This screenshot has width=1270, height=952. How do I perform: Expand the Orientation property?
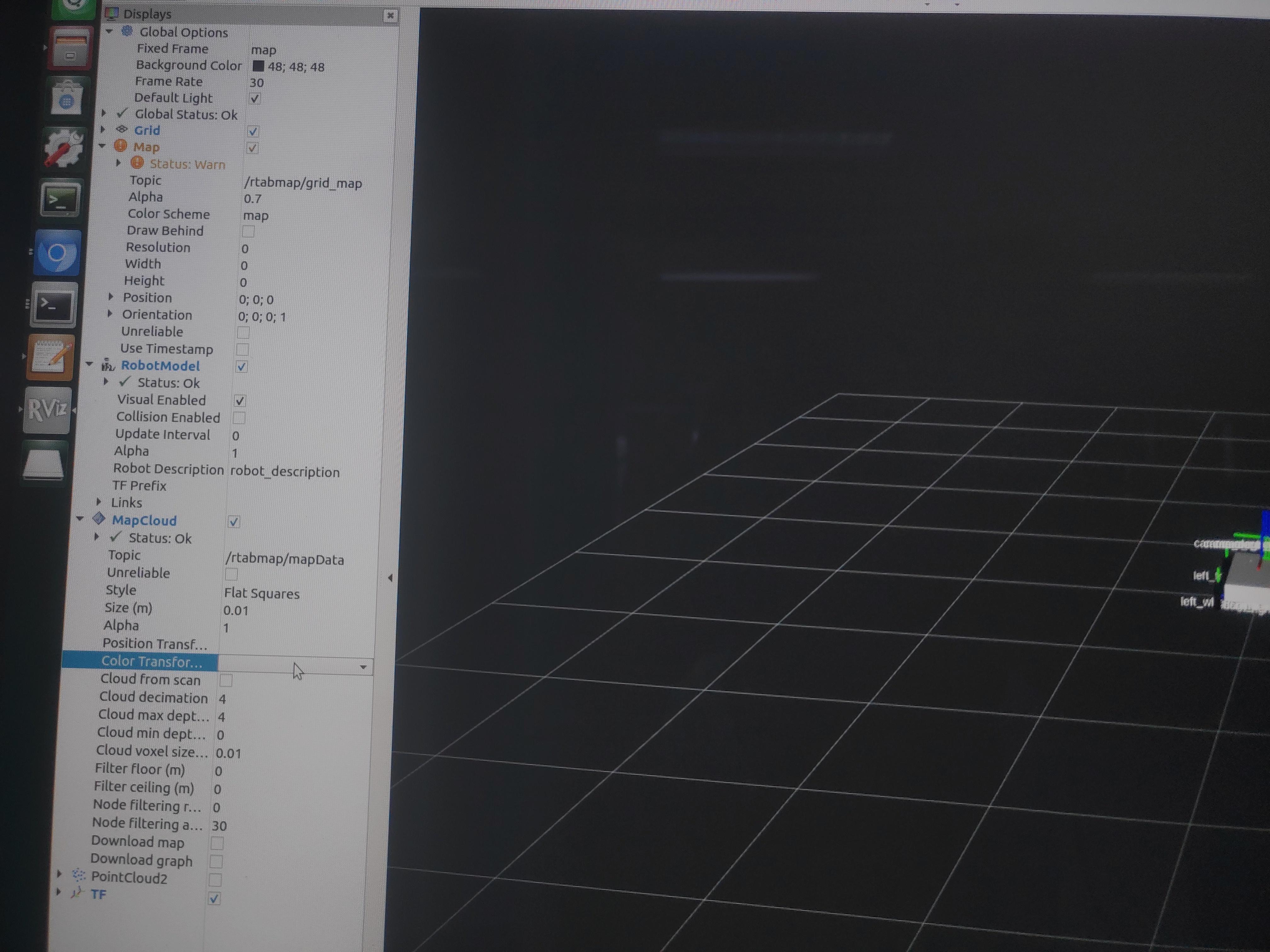coord(110,314)
